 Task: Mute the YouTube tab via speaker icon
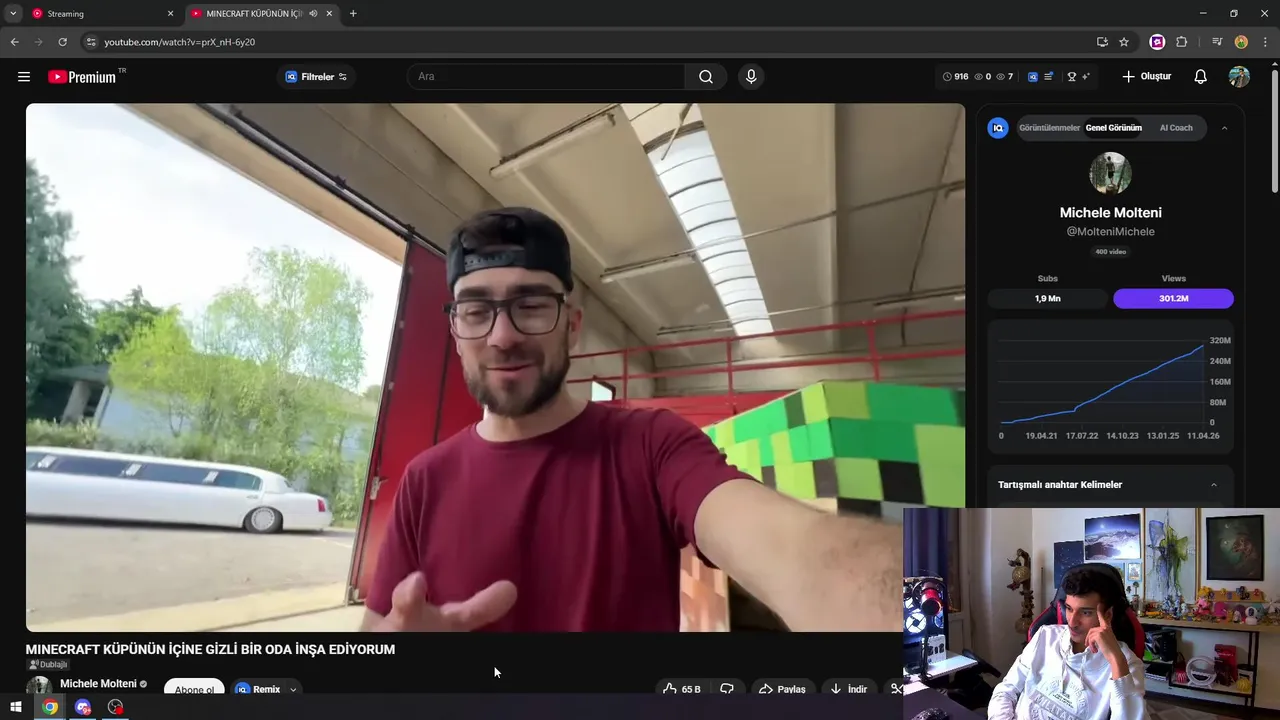coord(313,14)
